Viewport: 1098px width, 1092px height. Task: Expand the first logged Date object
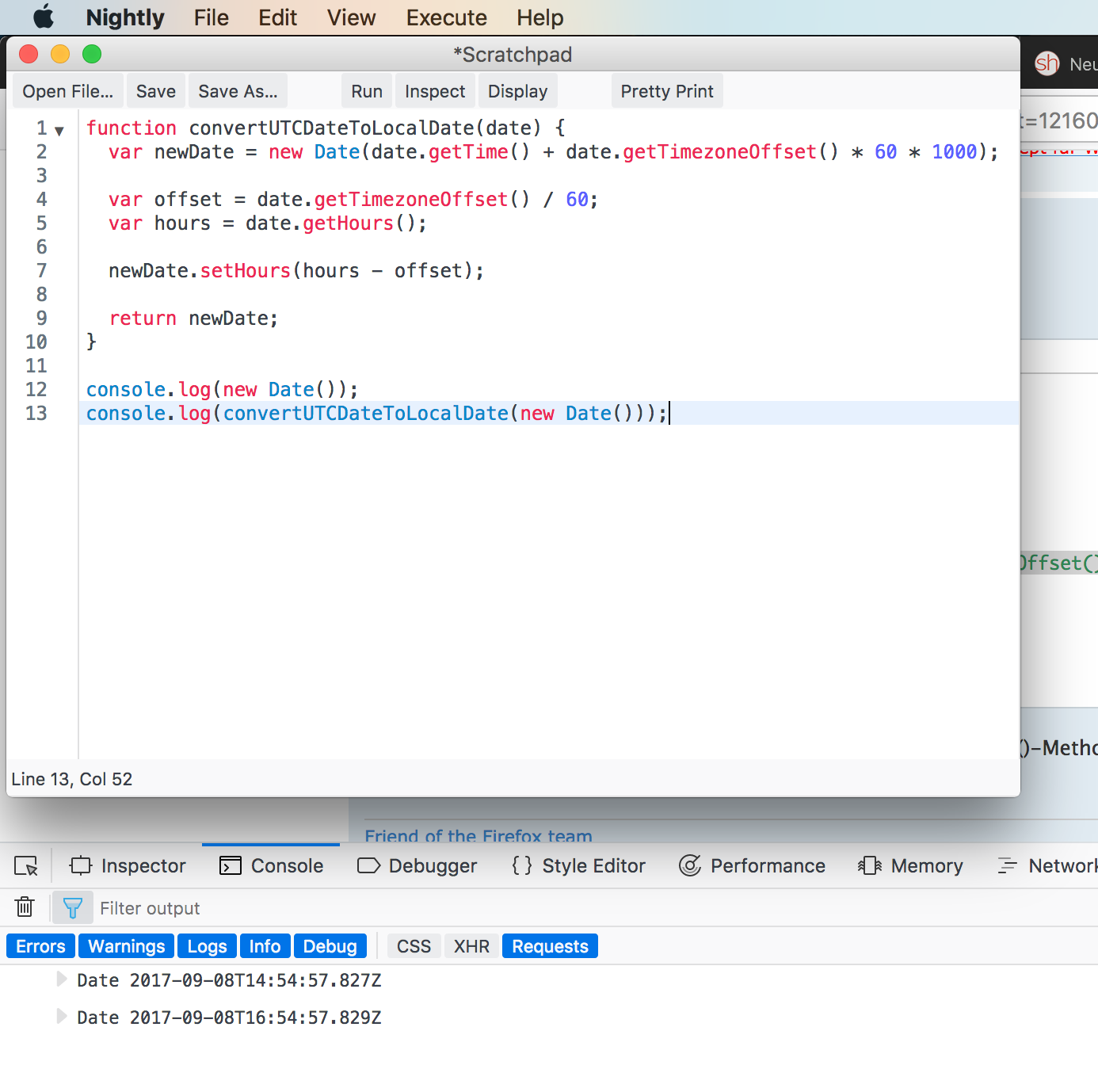coord(61,979)
